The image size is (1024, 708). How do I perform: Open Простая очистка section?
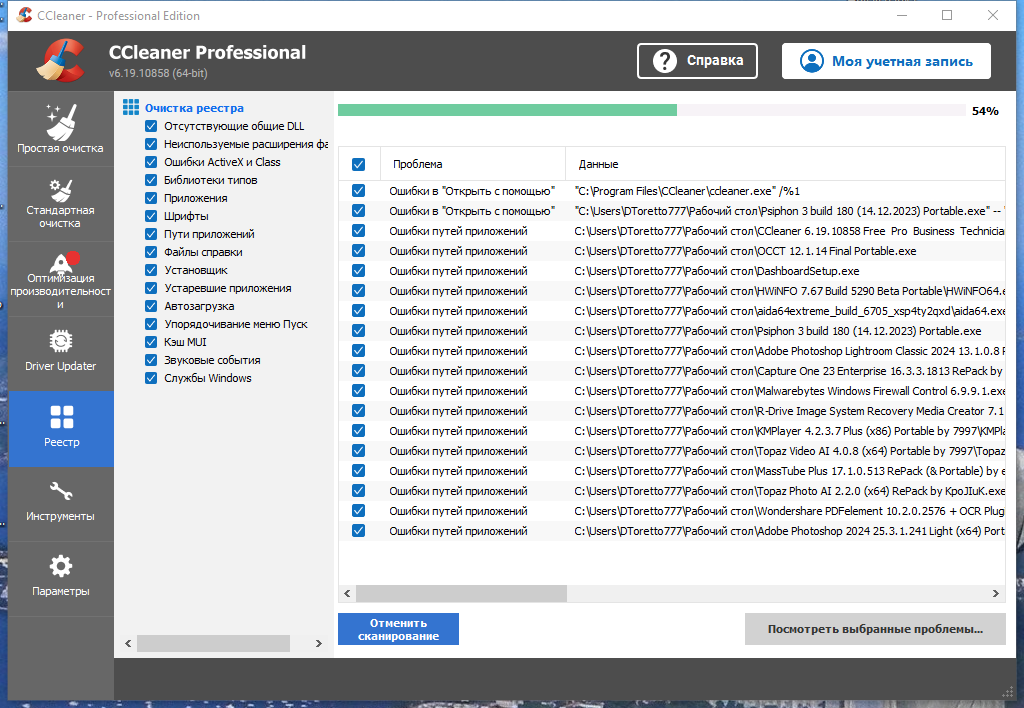[61, 129]
